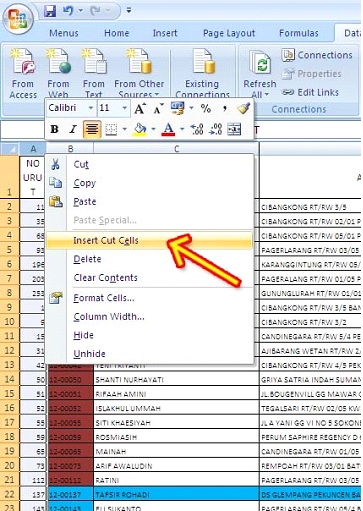Click Refresh All icon
The image size is (363, 511).
pos(260,62)
